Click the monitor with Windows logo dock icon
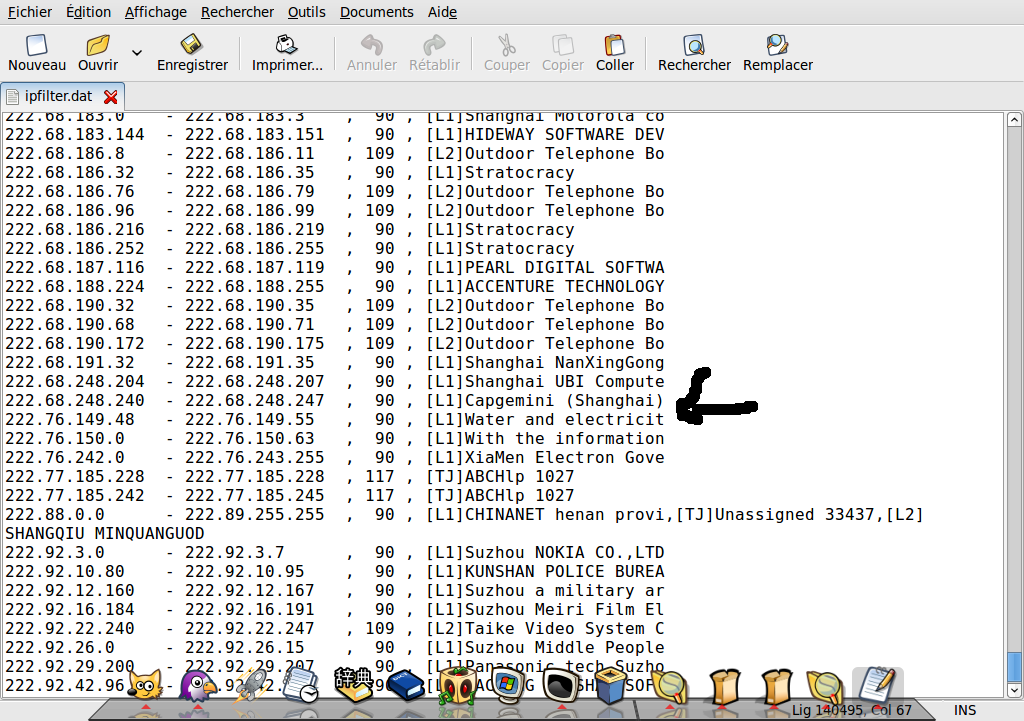The width and height of the screenshot is (1024, 721). pyautogui.click(x=508, y=686)
